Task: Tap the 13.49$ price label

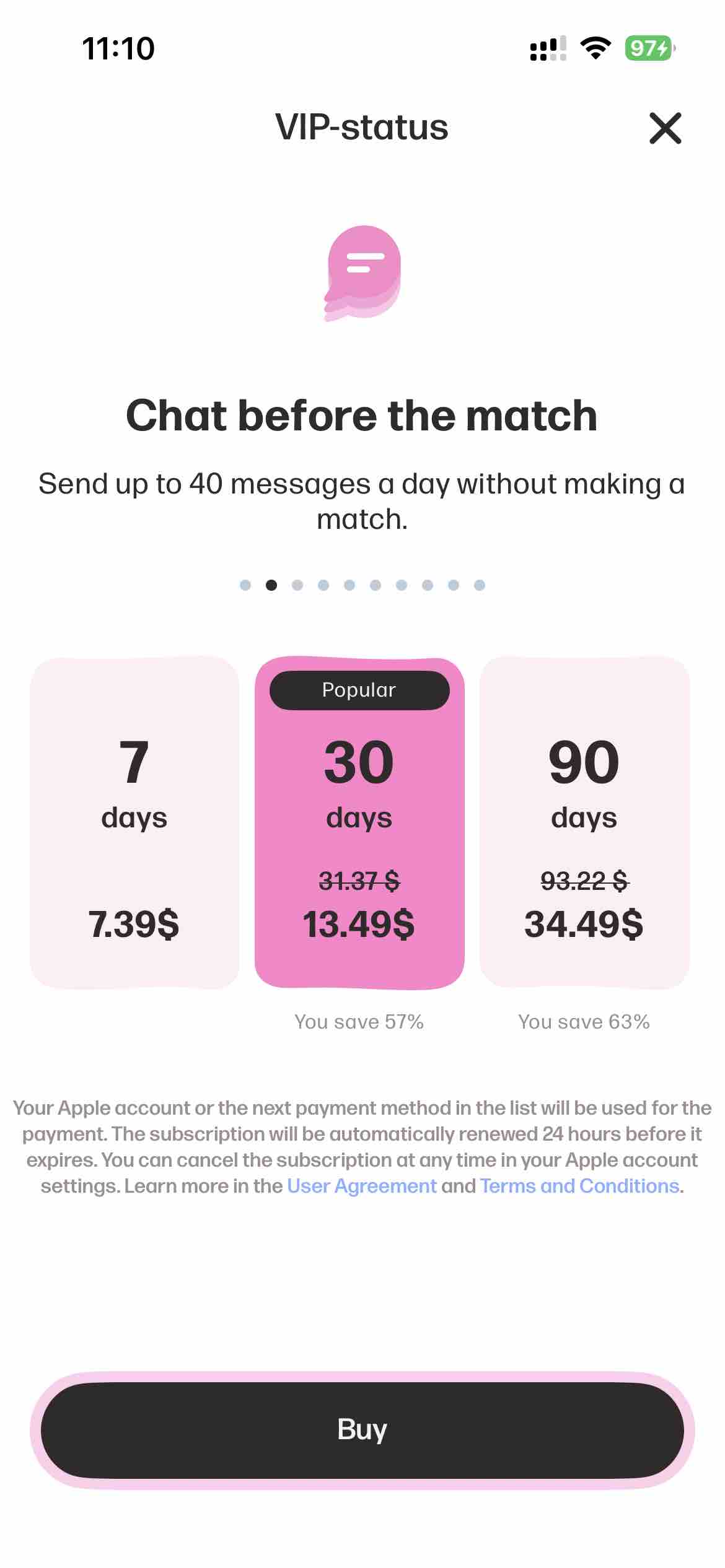Action: coord(359,925)
